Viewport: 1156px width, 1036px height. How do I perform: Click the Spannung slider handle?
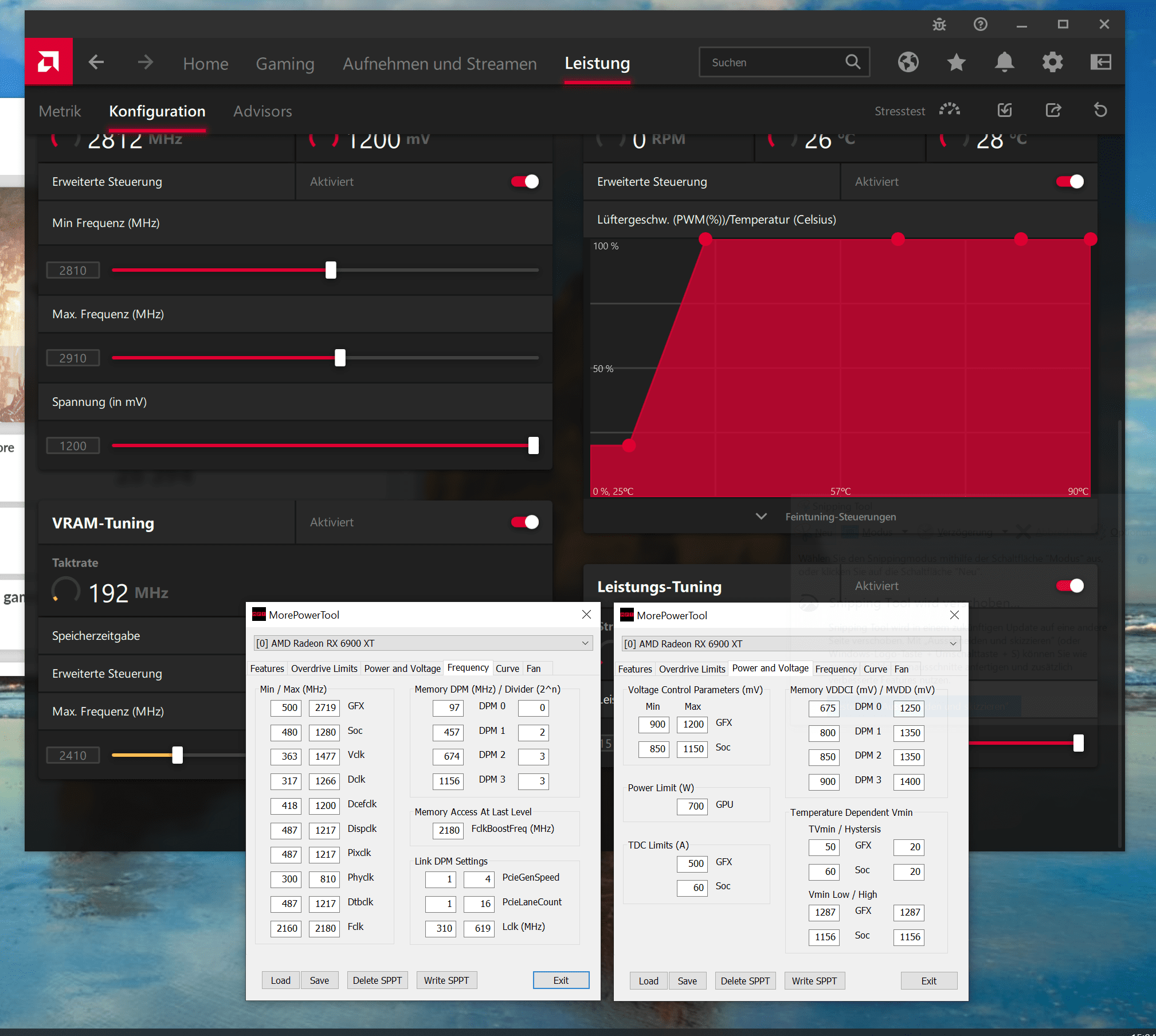(x=534, y=445)
